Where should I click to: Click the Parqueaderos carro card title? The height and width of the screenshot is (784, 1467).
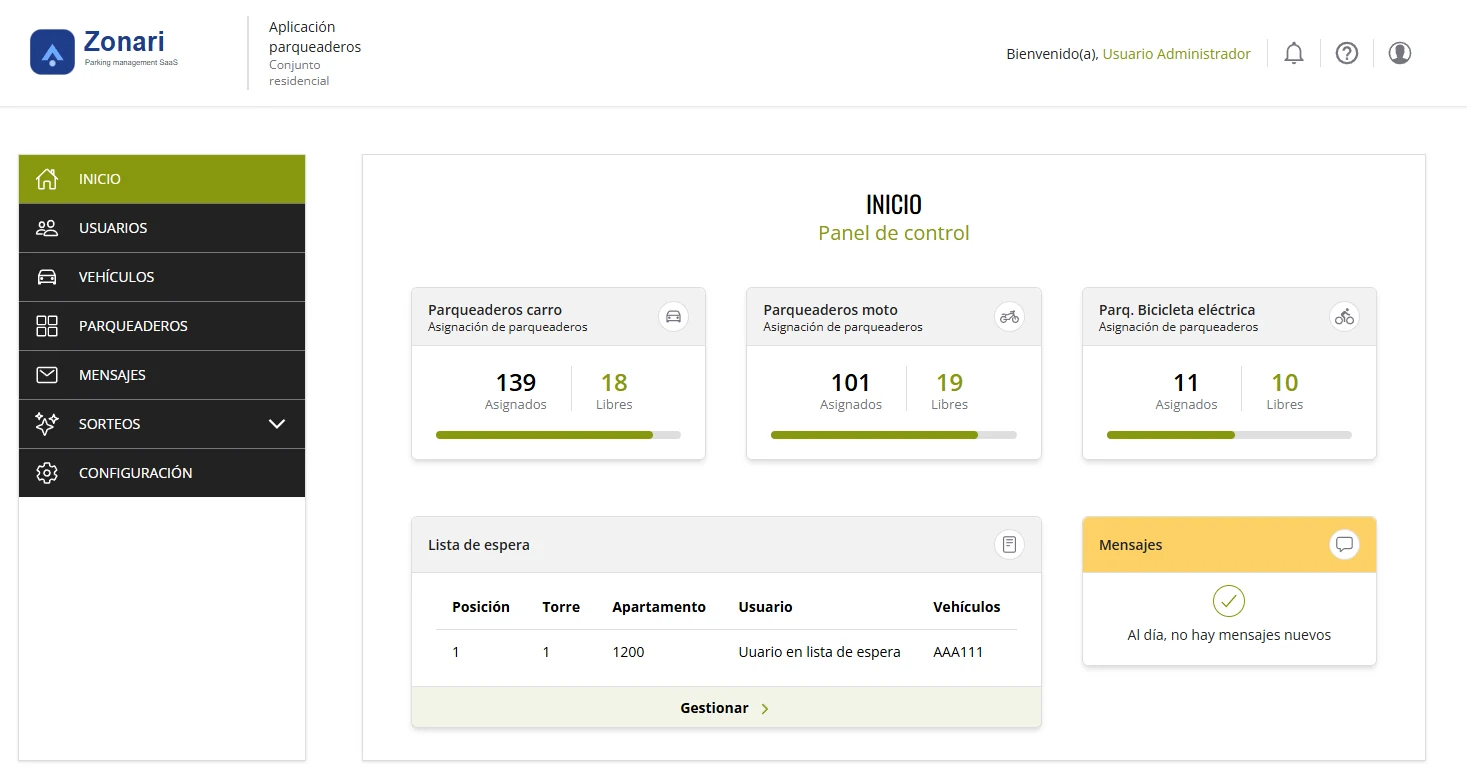coord(495,310)
